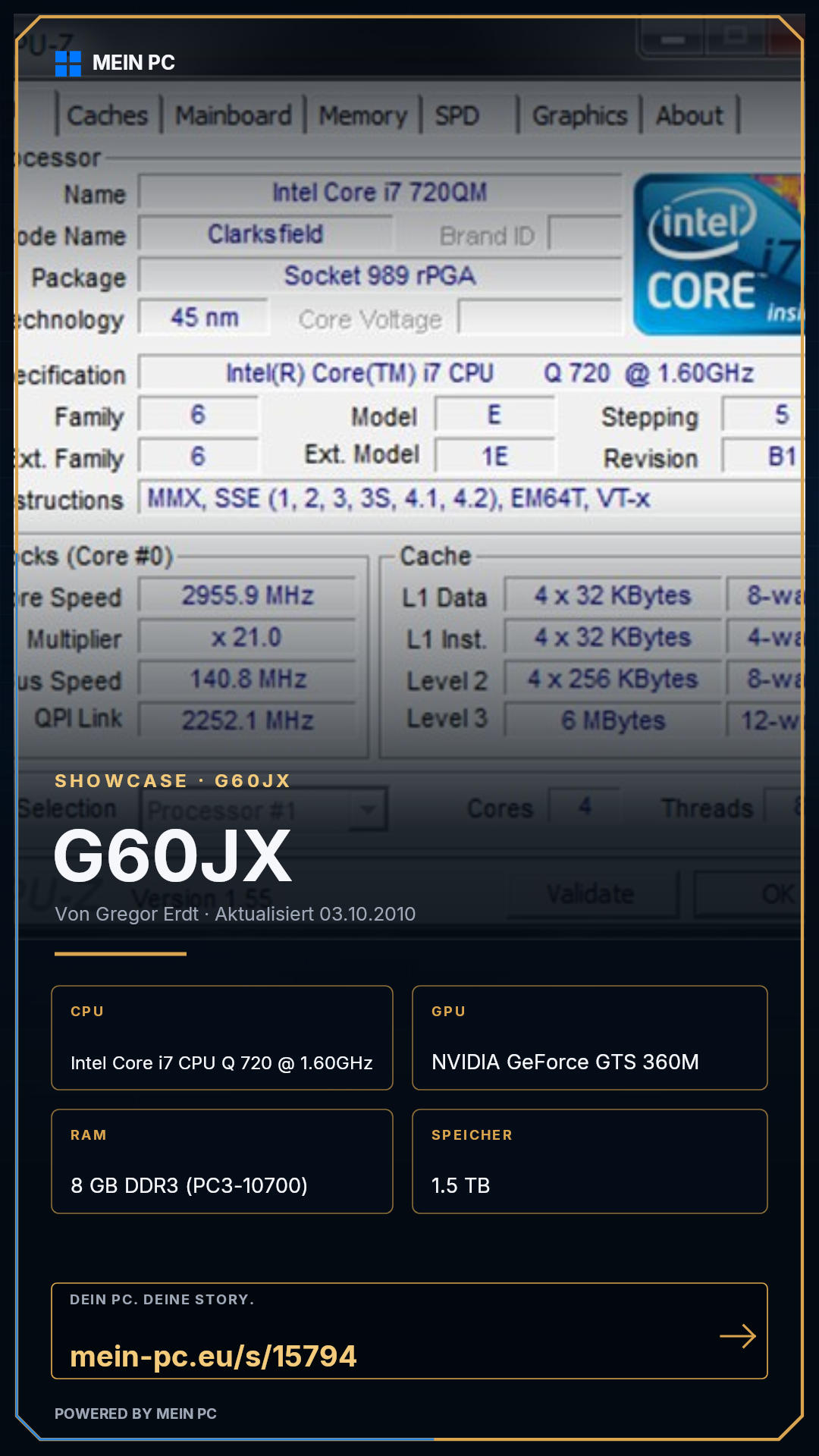Click the x 21.0 multiplier value
This screenshot has width=819, height=1456.
247,637
